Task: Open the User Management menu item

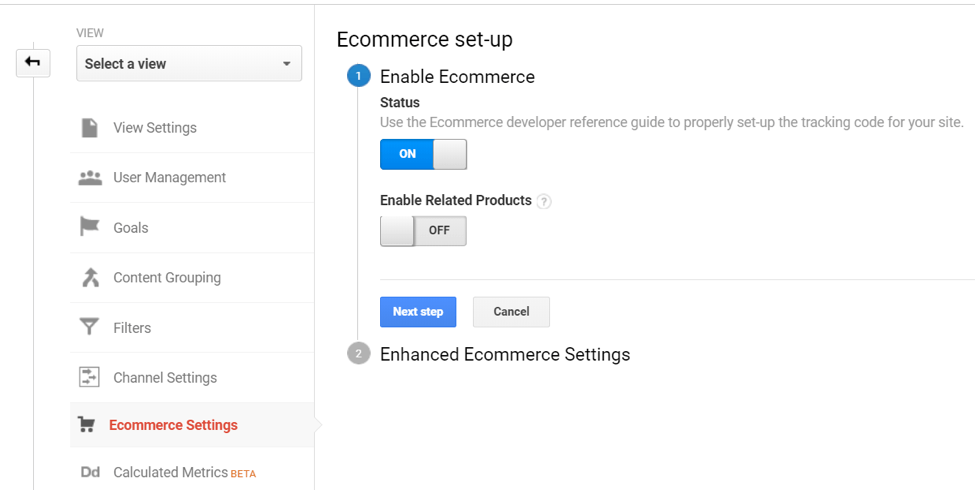Action: click(169, 178)
